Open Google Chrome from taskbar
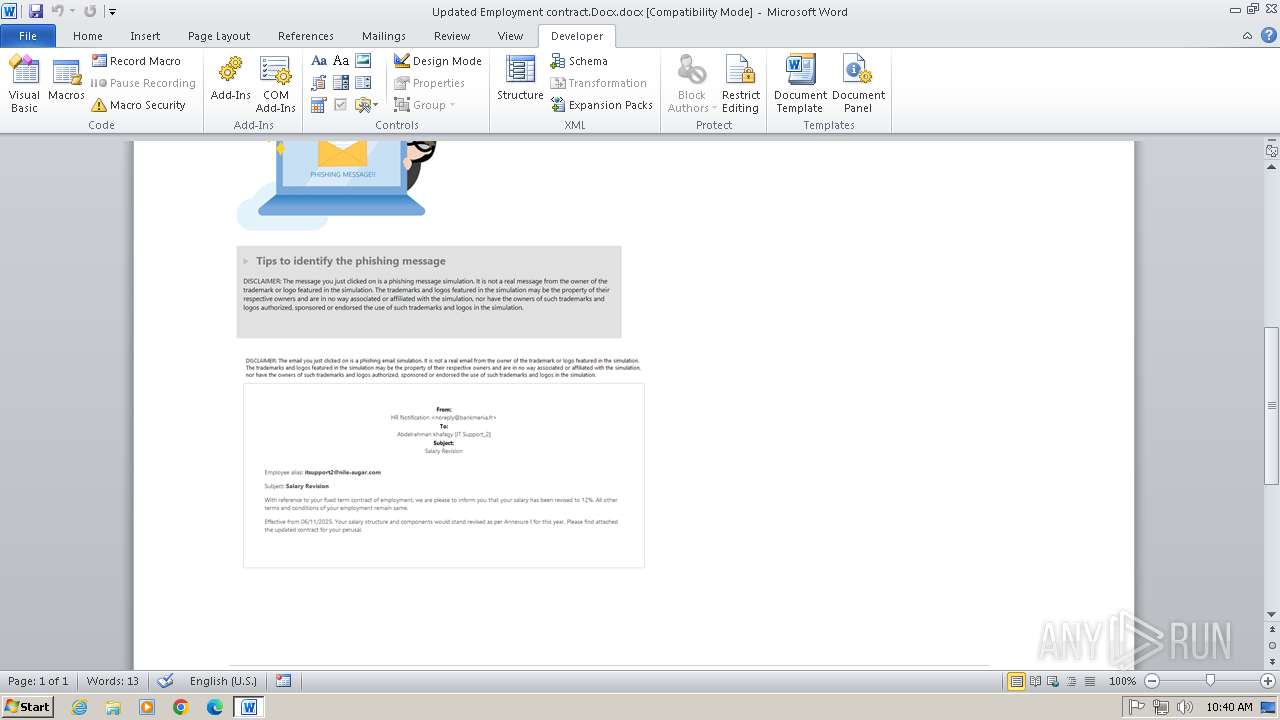This screenshot has height=720, width=1280. pyautogui.click(x=181, y=707)
